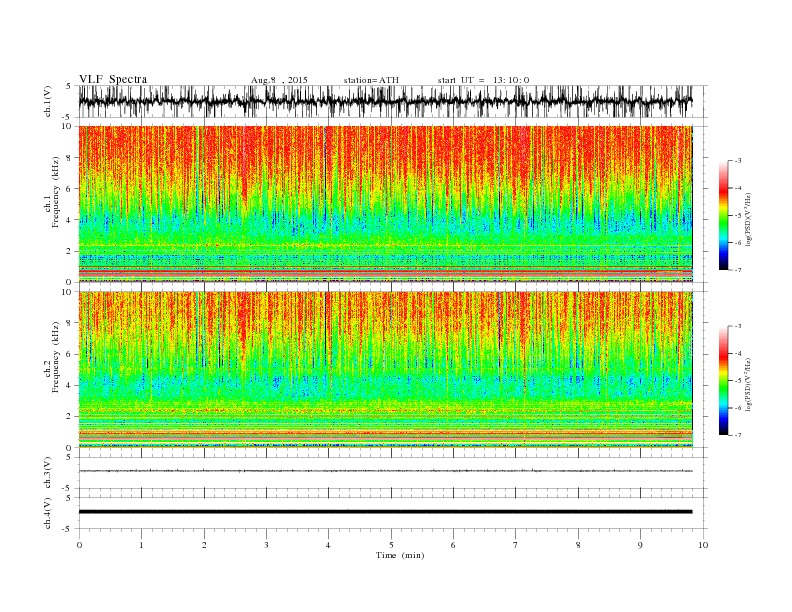The height and width of the screenshot is (612, 792).
Task: Click the "8" kHz tick on ch.1 spectrogram axis
Action: (x=69, y=158)
